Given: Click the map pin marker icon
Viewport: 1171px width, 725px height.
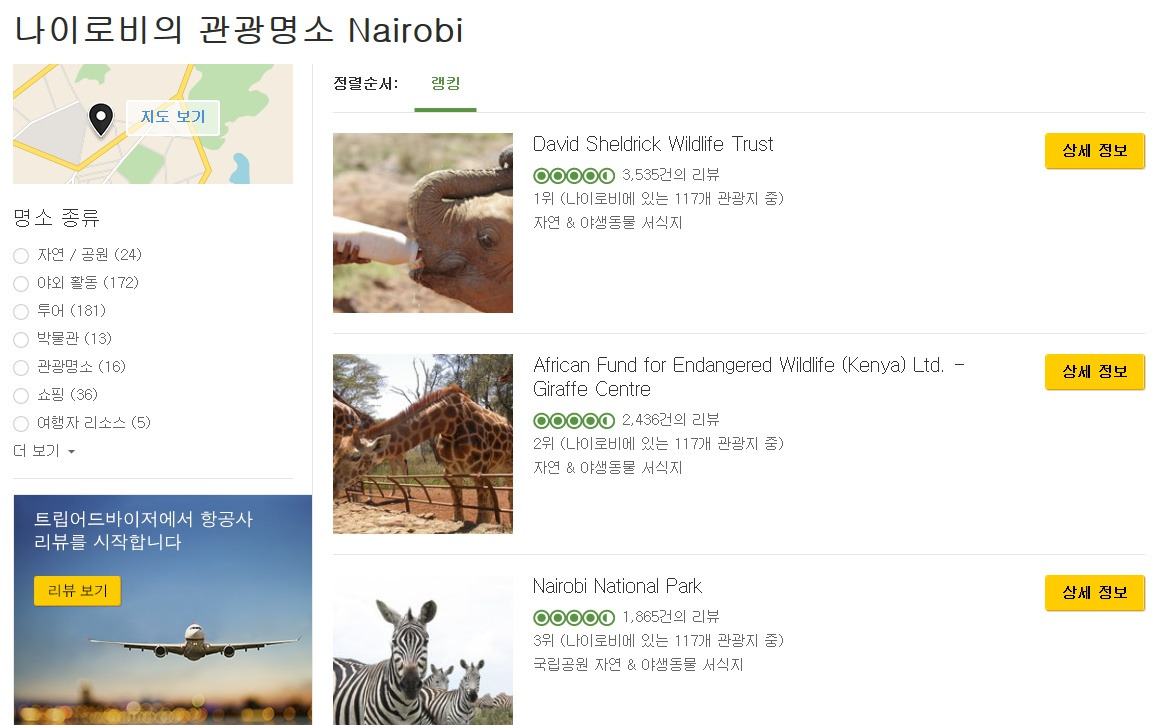Looking at the screenshot, I should coord(101,118).
